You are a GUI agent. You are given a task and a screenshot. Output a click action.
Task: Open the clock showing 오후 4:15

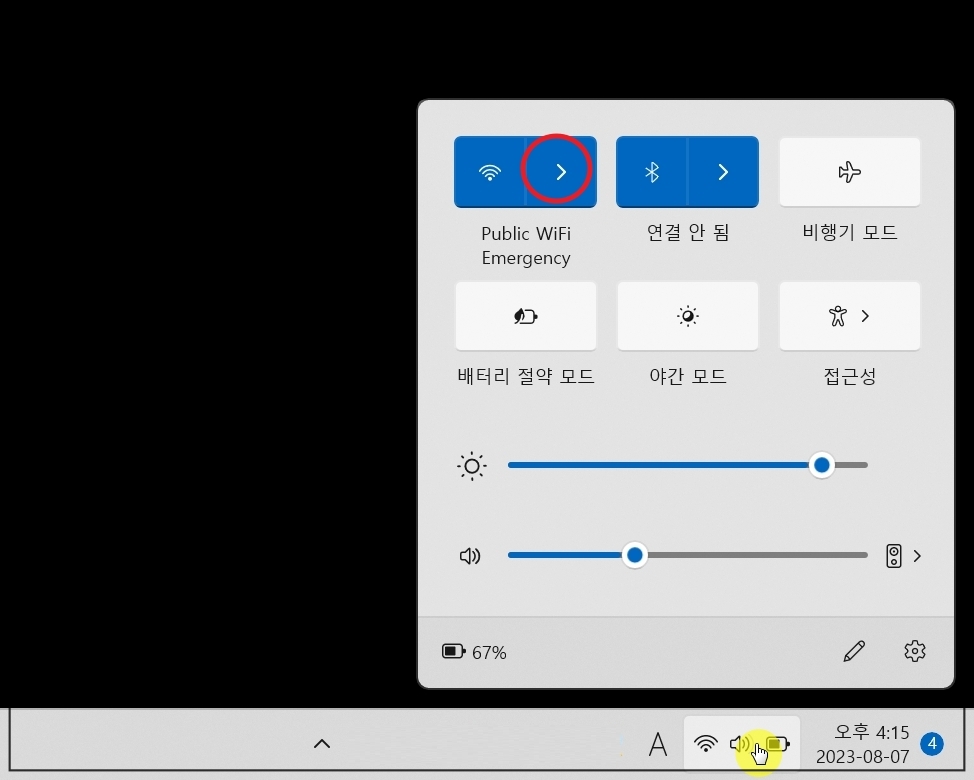(x=872, y=733)
